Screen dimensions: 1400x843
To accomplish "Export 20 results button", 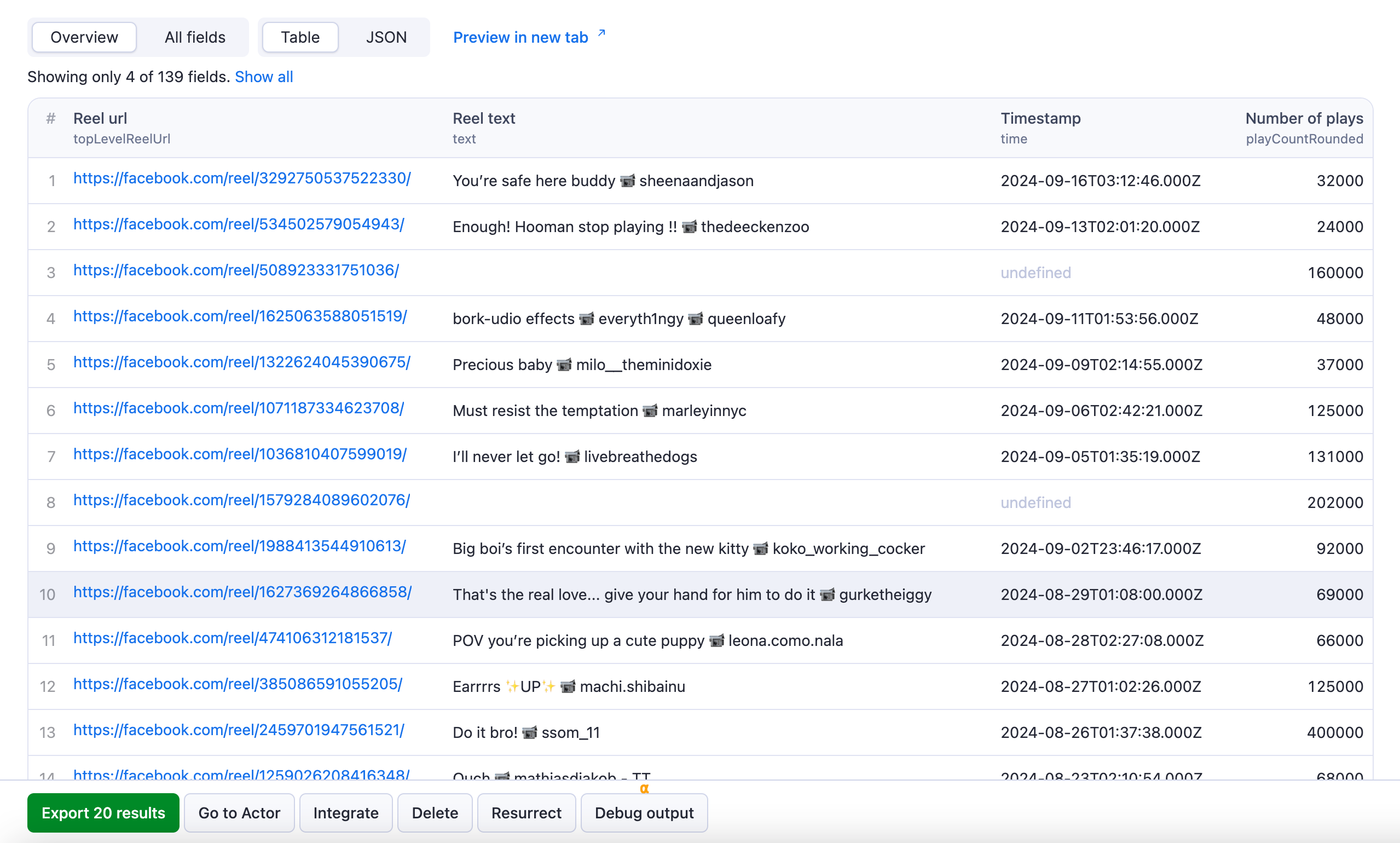I will (103, 812).
